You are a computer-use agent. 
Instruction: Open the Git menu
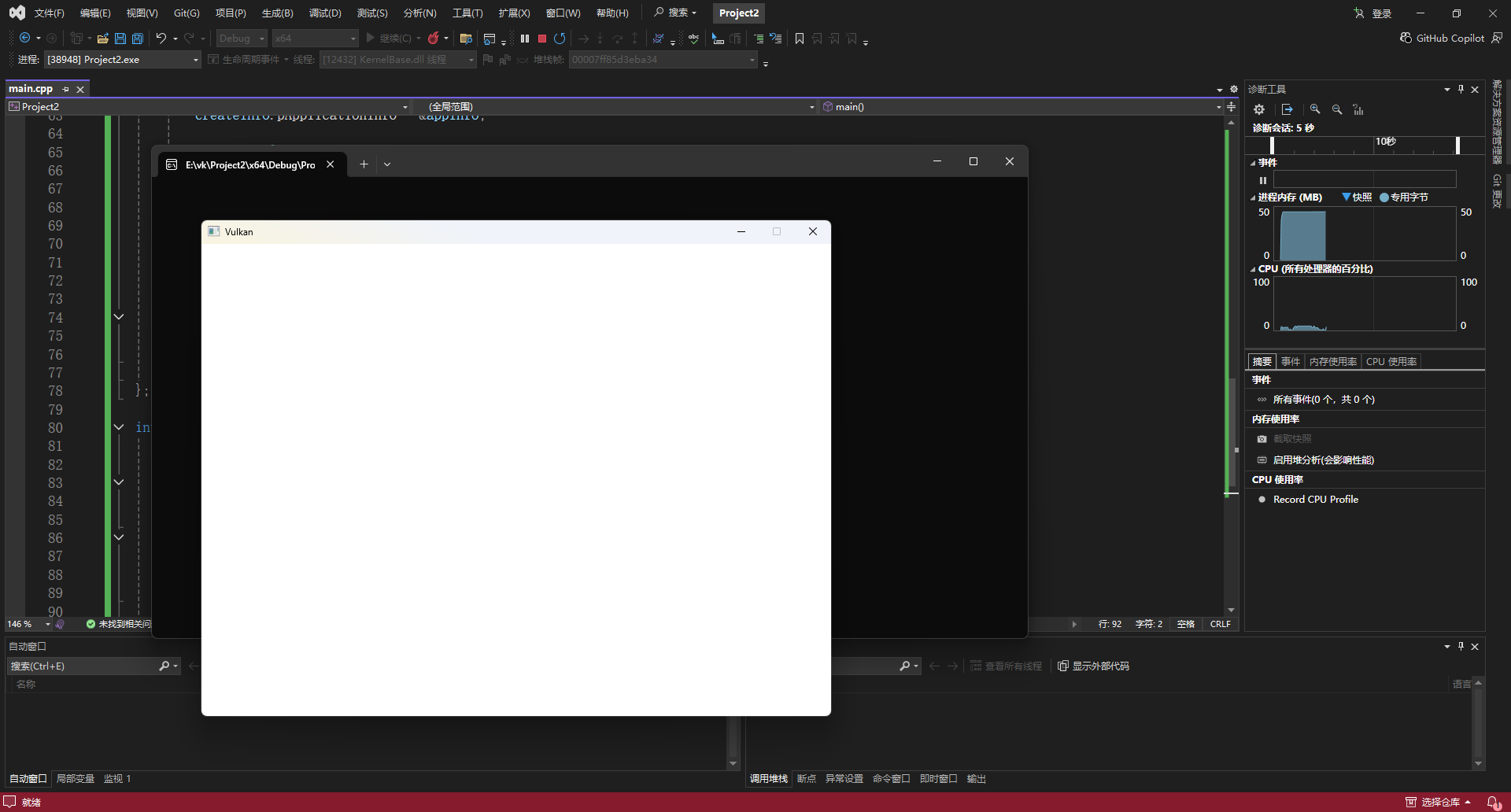(187, 13)
